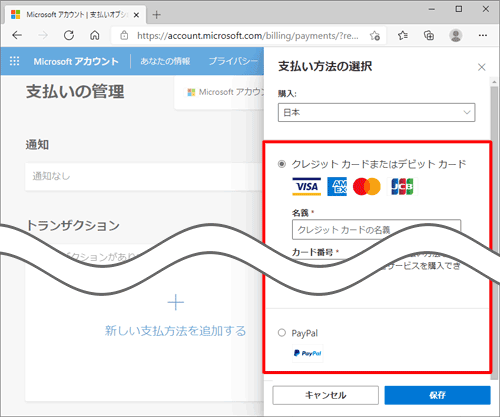Click the American Express card logo
The image size is (500, 417).
337,187
